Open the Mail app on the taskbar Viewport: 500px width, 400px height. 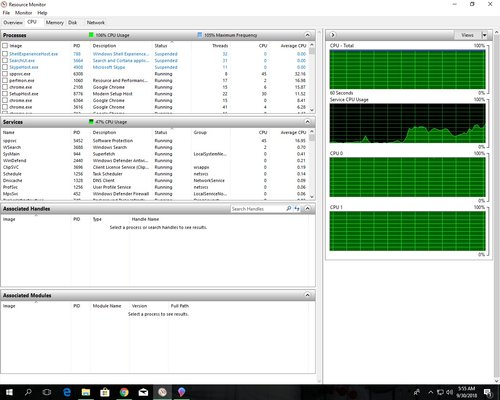coord(143,392)
